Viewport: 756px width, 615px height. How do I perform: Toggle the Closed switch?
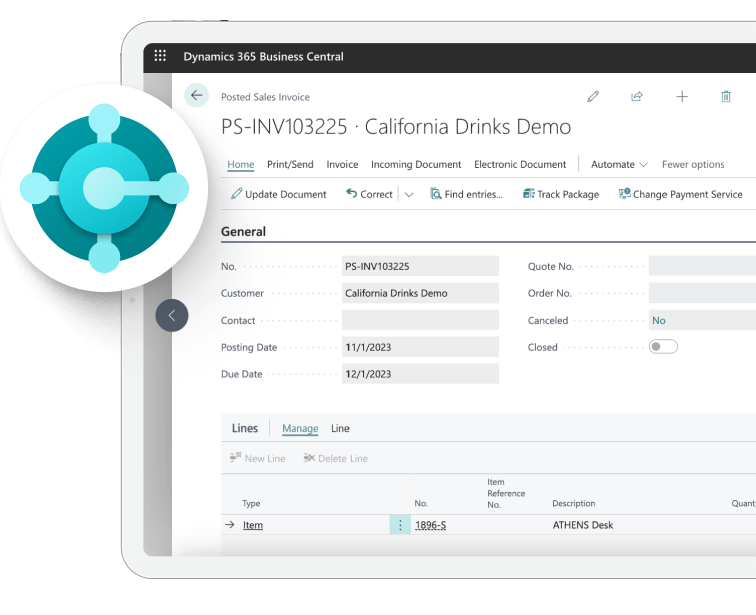663,347
